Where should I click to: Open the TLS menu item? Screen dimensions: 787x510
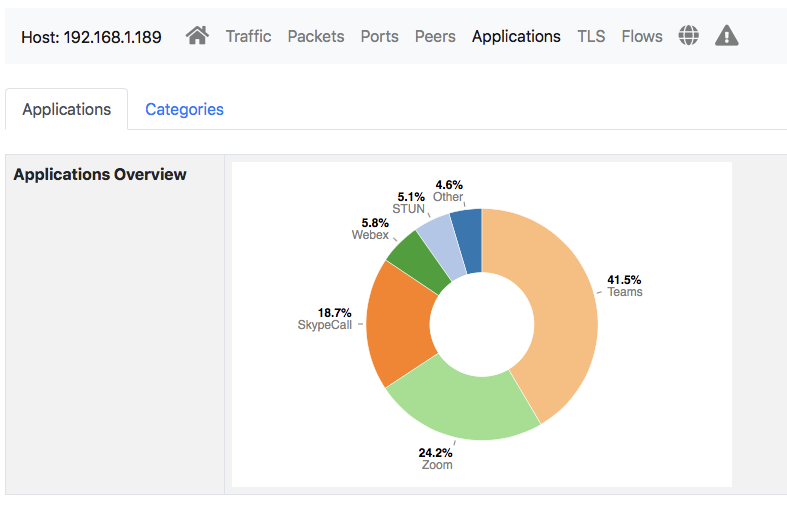click(591, 36)
